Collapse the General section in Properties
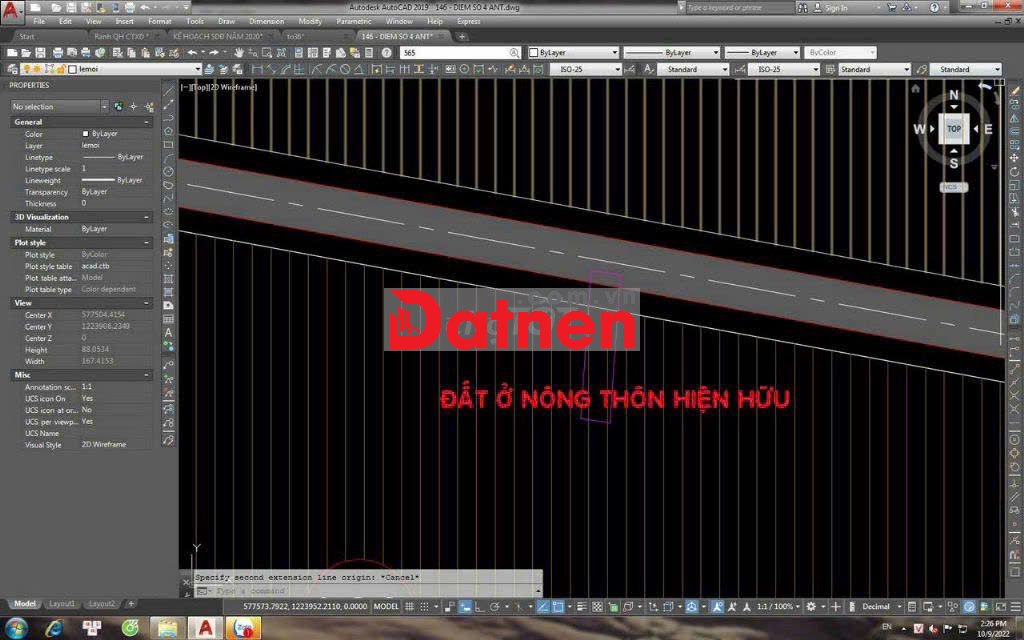This screenshot has width=1024, height=640. coord(146,122)
